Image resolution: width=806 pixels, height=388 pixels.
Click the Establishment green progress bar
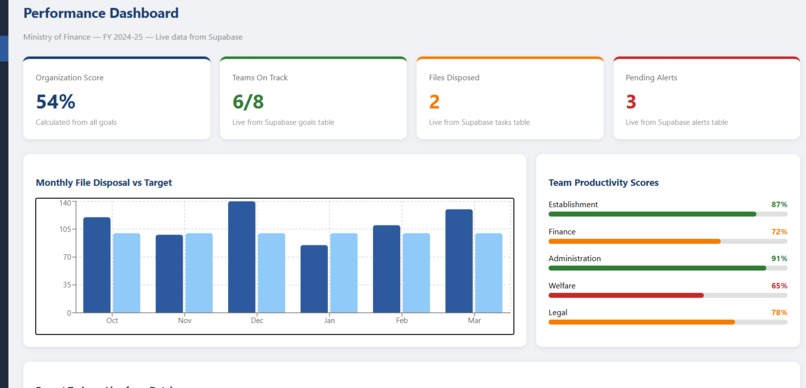pyautogui.click(x=652, y=214)
